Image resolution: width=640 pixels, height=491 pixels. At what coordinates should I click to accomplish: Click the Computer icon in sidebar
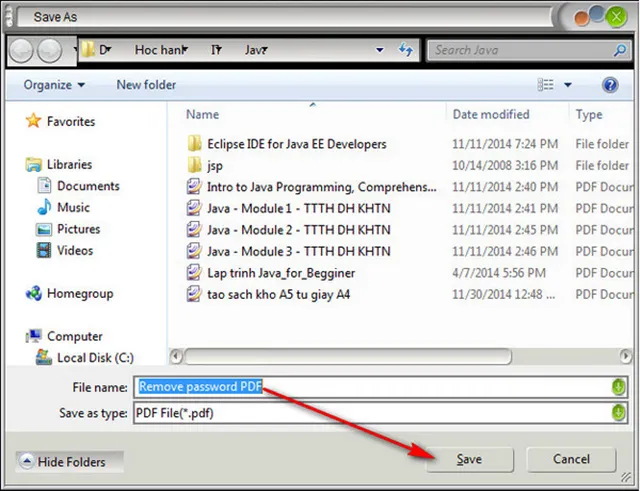coord(33,336)
